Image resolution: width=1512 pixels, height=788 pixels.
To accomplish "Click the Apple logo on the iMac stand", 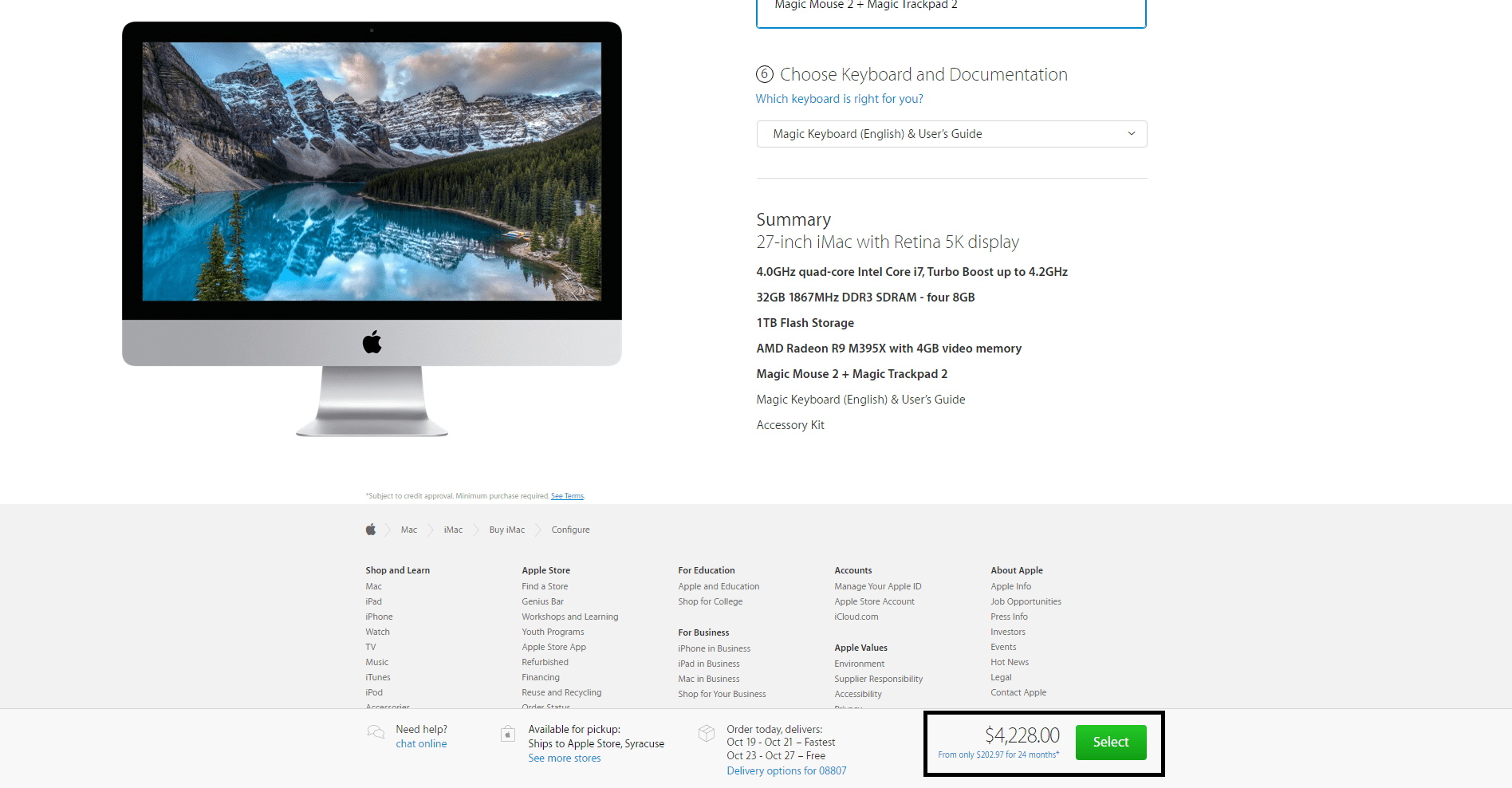I will tap(372, 341).
